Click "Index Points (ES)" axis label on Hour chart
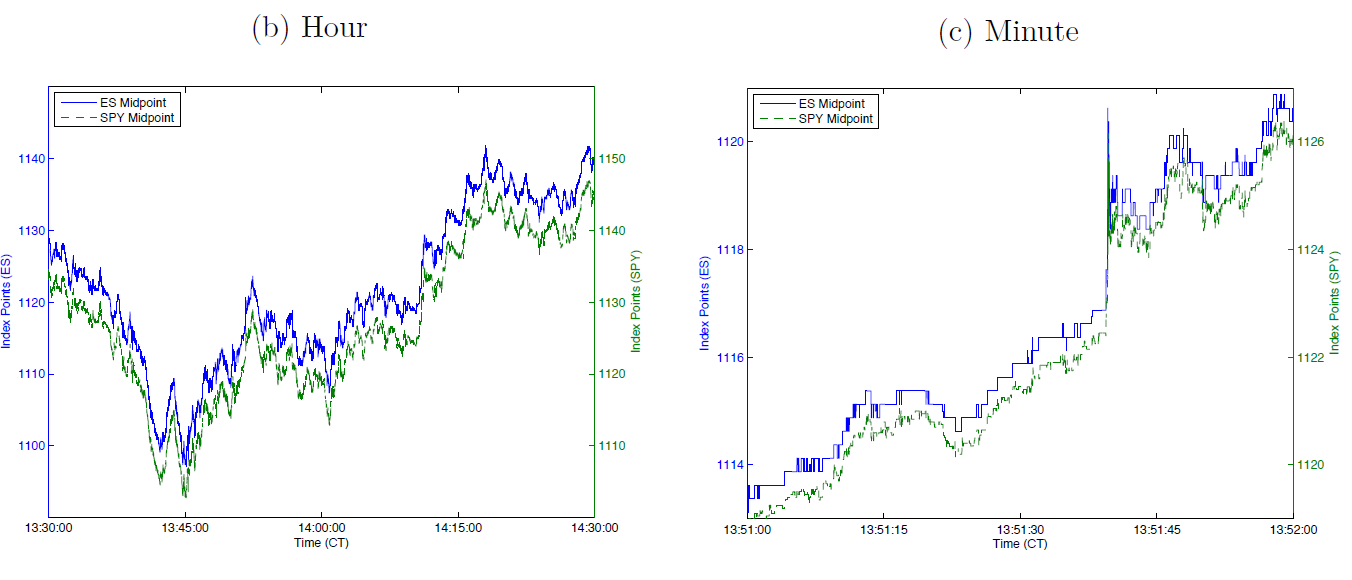Screen dimensions: 1352x580 (x=8, y=302)
